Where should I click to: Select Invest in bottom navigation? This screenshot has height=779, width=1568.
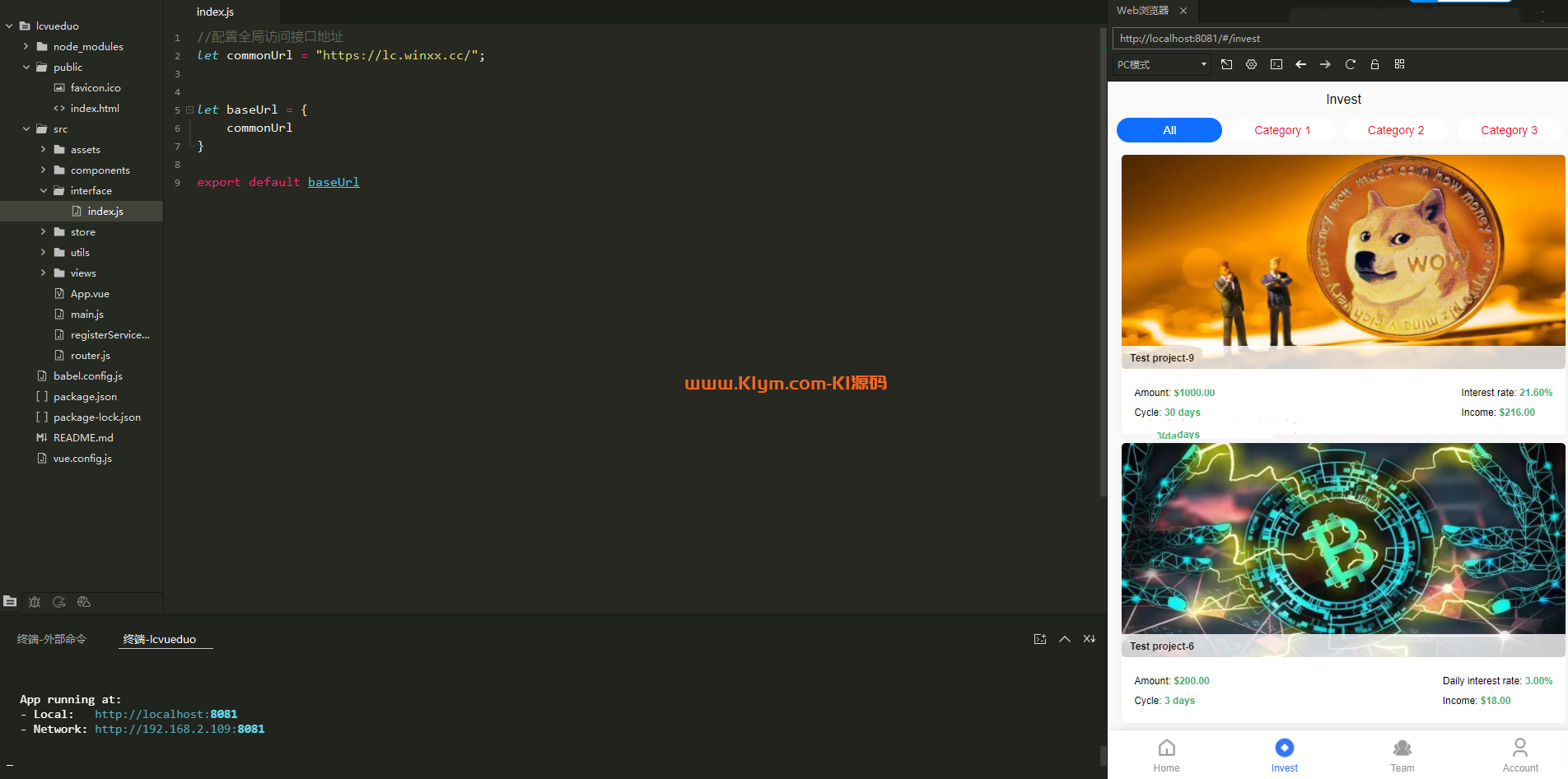click(1284, 756)
